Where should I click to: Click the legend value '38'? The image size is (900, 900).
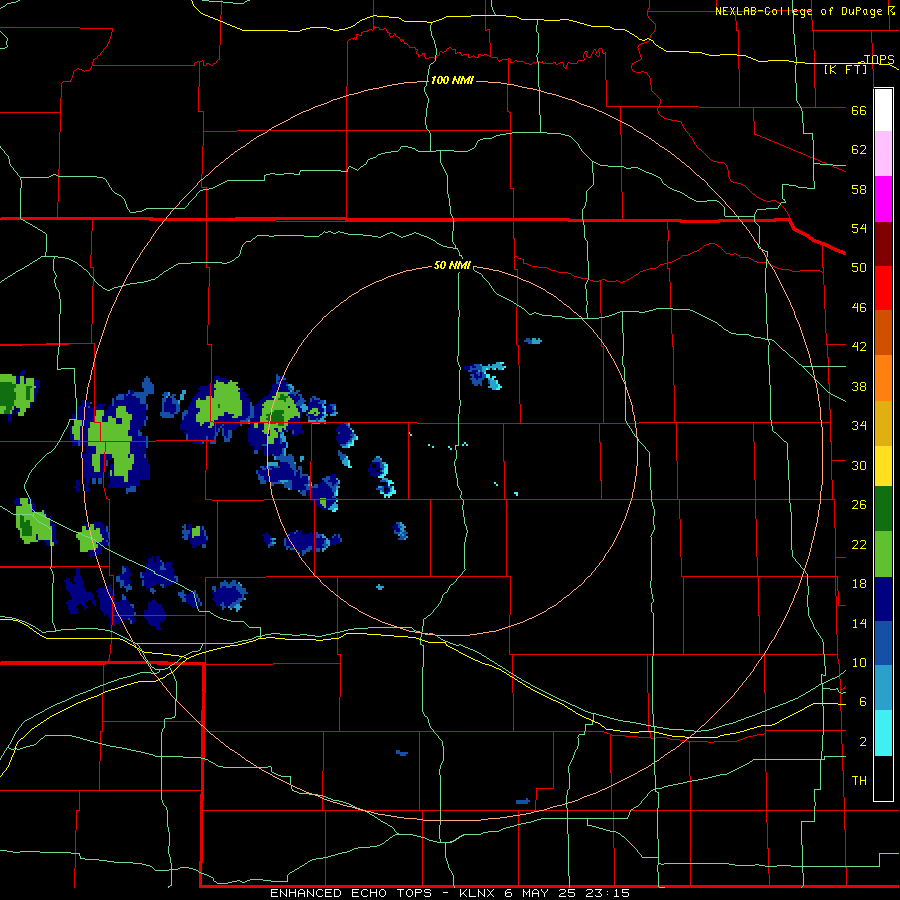(859, 386)
